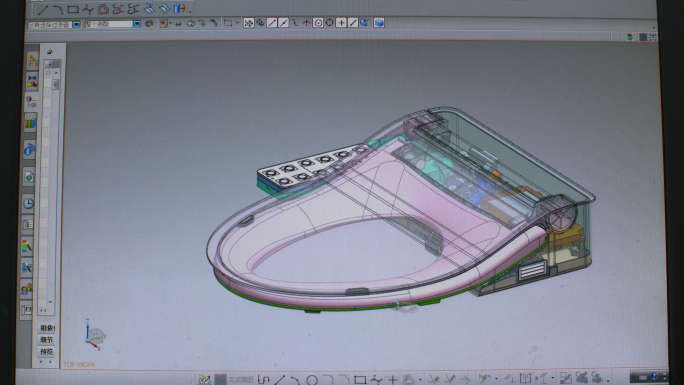Click the "TOP WORK" label under the viewport

(79, 365)
